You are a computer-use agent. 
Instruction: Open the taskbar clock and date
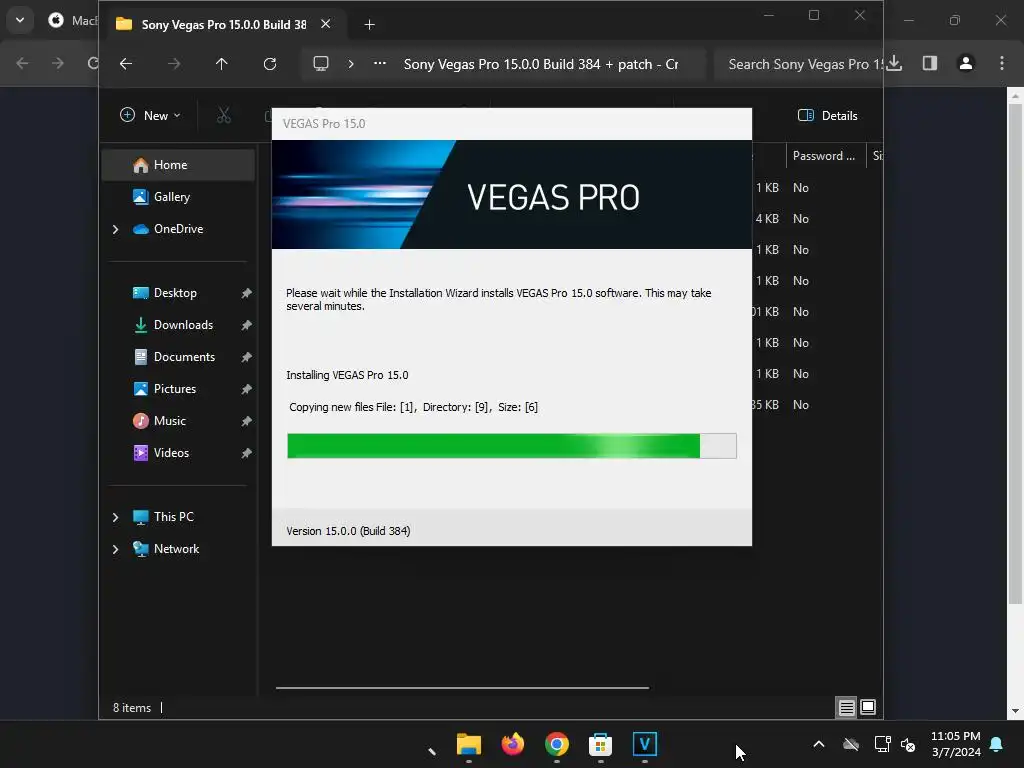pyautogui.click(x=955, y=744)
